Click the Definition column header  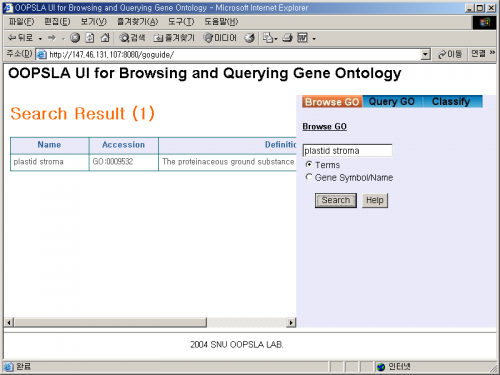click(x=228, y=145)
